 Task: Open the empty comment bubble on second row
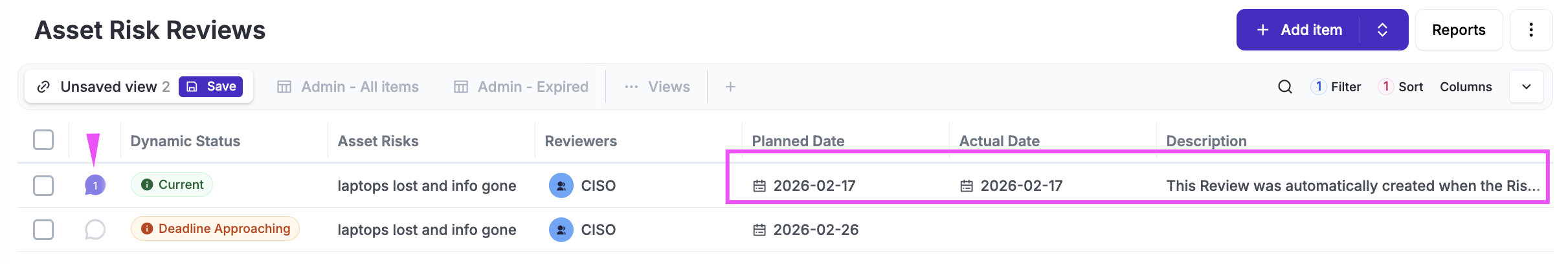pos(95,230)
